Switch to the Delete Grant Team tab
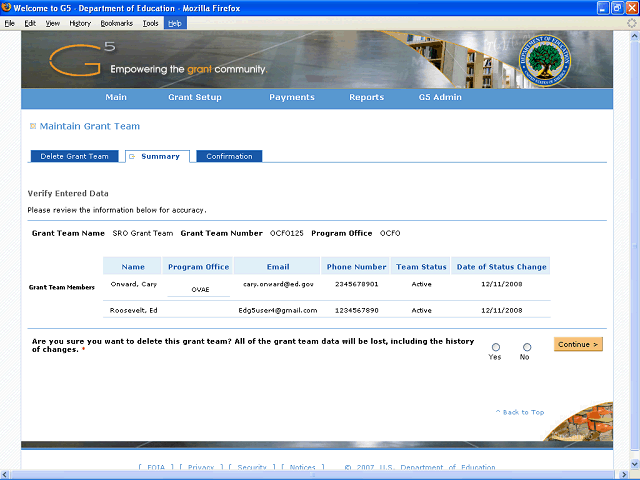 pos(74,156)
